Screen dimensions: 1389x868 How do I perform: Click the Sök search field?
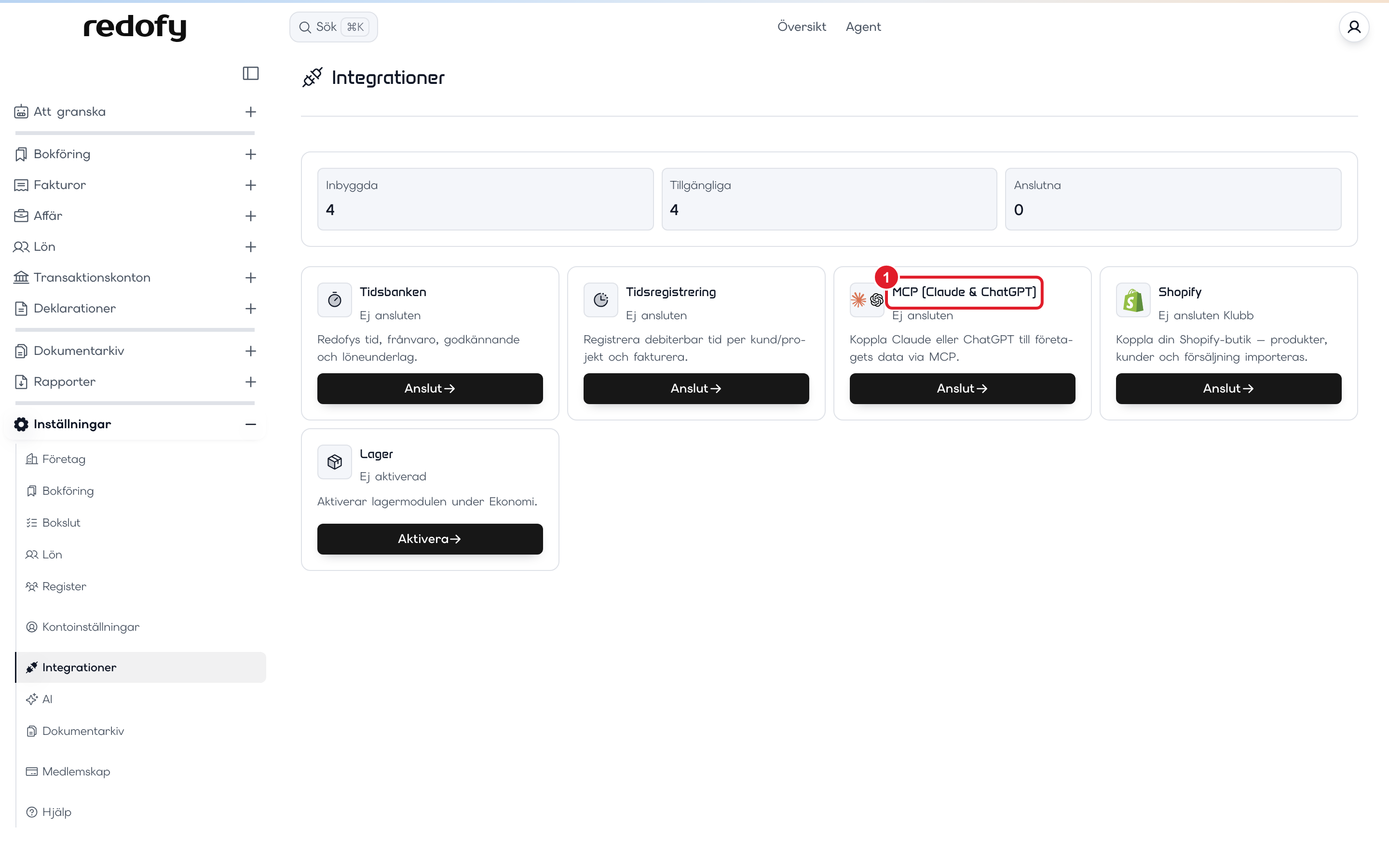[x=333, y=27]
